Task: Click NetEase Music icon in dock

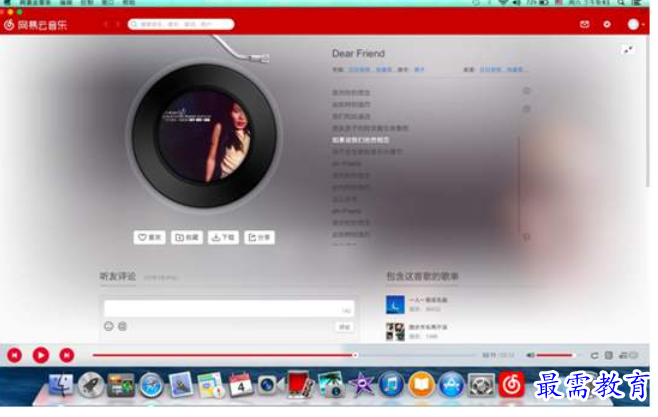Action: tap(511, 385)
